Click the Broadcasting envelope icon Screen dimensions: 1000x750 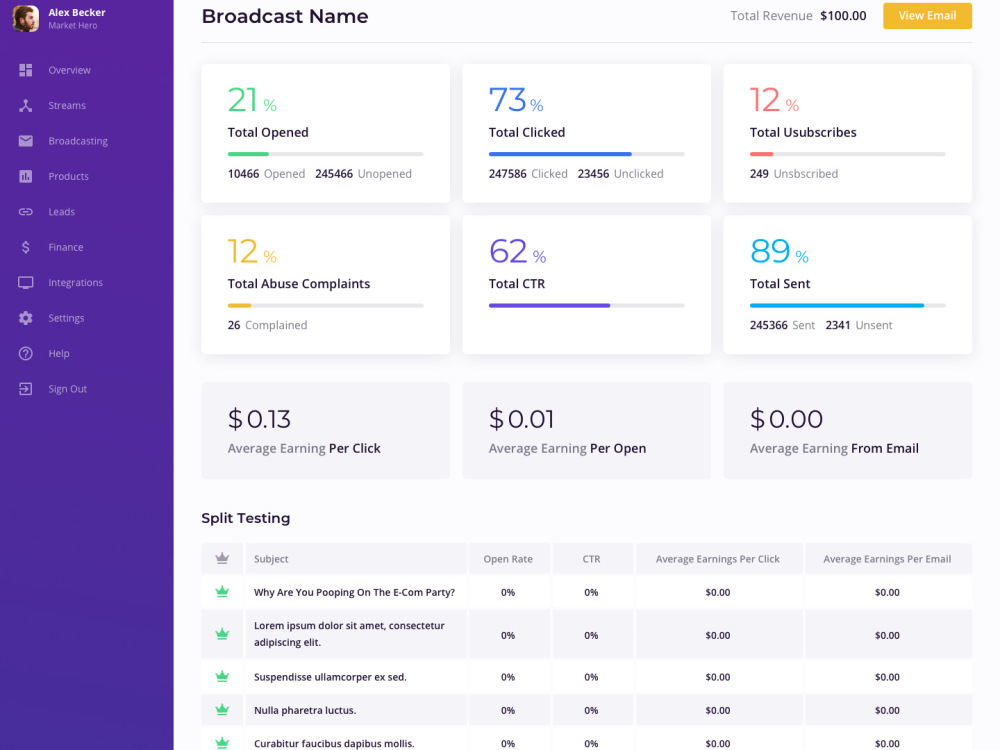tap(26, 141)
